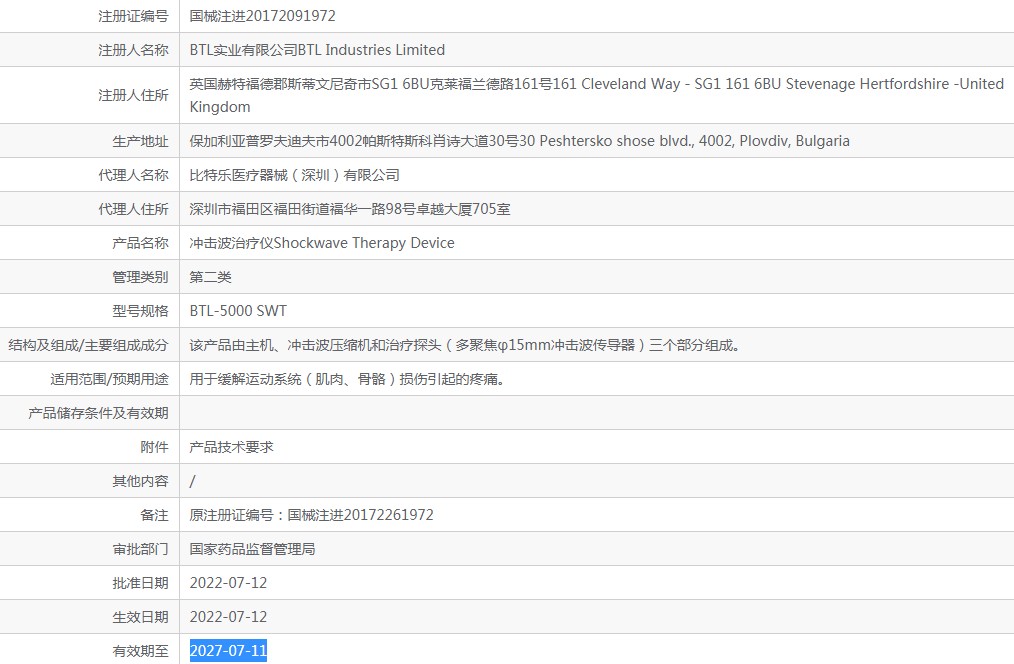Open the 产品技术要求 attachment

point(232,447)
